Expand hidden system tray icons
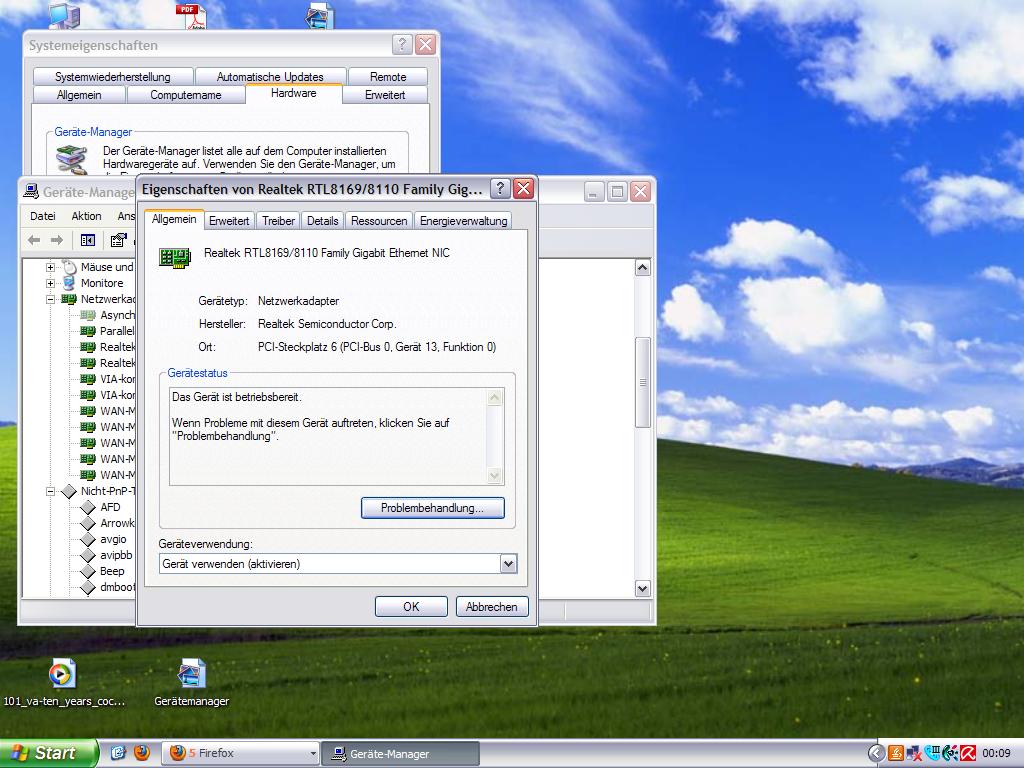The width and height of the screenshot is (1024, 768). click(876, 753)
